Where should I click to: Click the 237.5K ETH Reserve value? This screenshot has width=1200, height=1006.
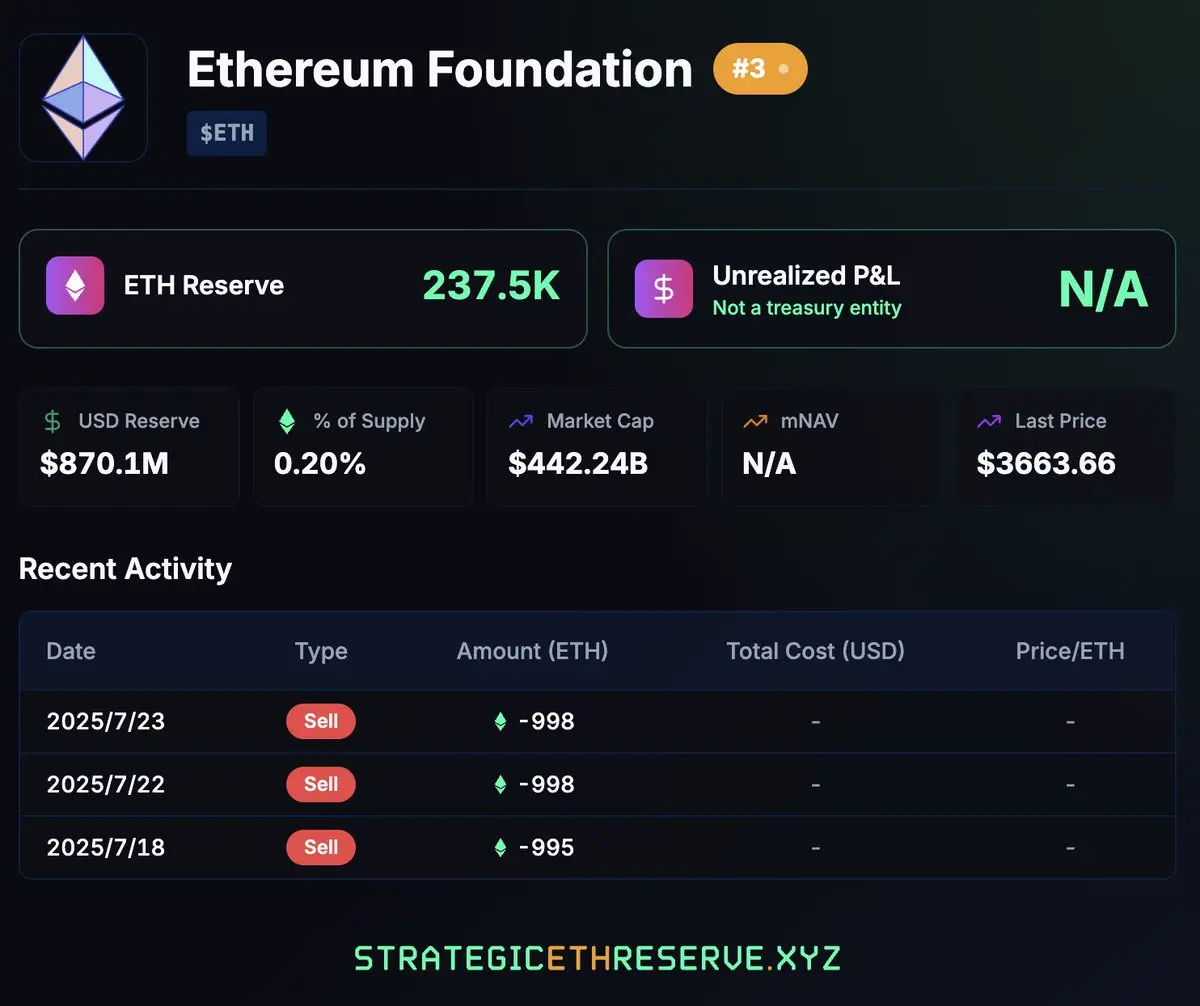[x=491, y=286]
